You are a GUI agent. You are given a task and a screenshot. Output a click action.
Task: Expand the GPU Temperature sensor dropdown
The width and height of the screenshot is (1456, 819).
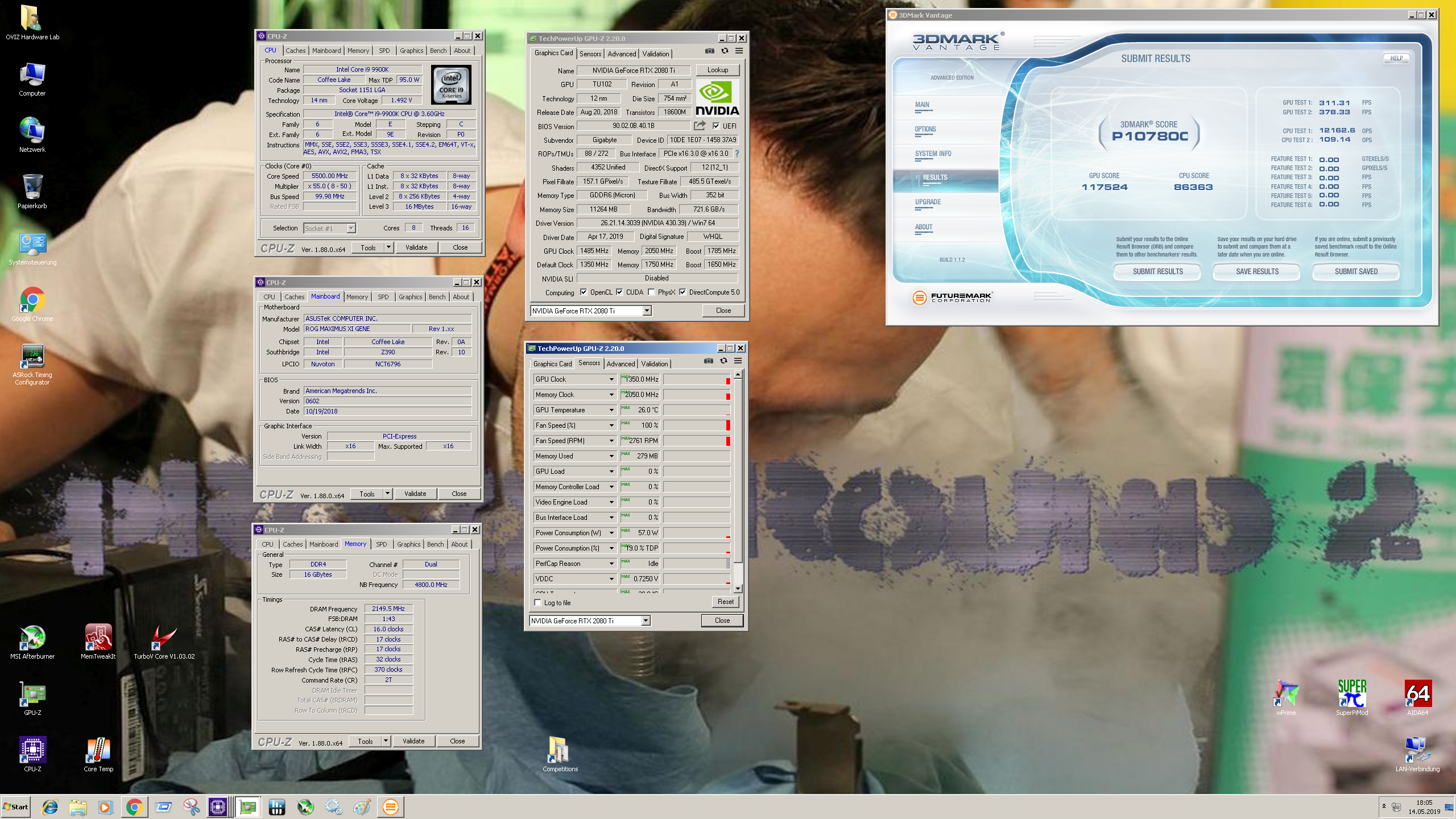[x=611, y=410]
